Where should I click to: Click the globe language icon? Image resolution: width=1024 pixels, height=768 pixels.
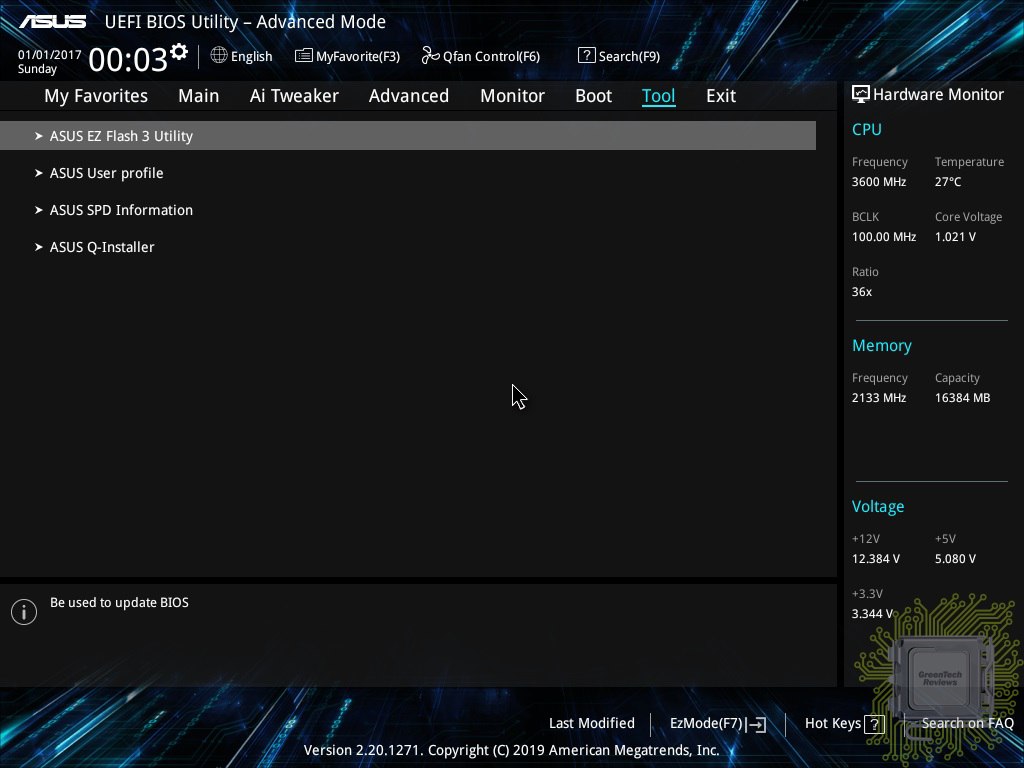pos(219,56)
